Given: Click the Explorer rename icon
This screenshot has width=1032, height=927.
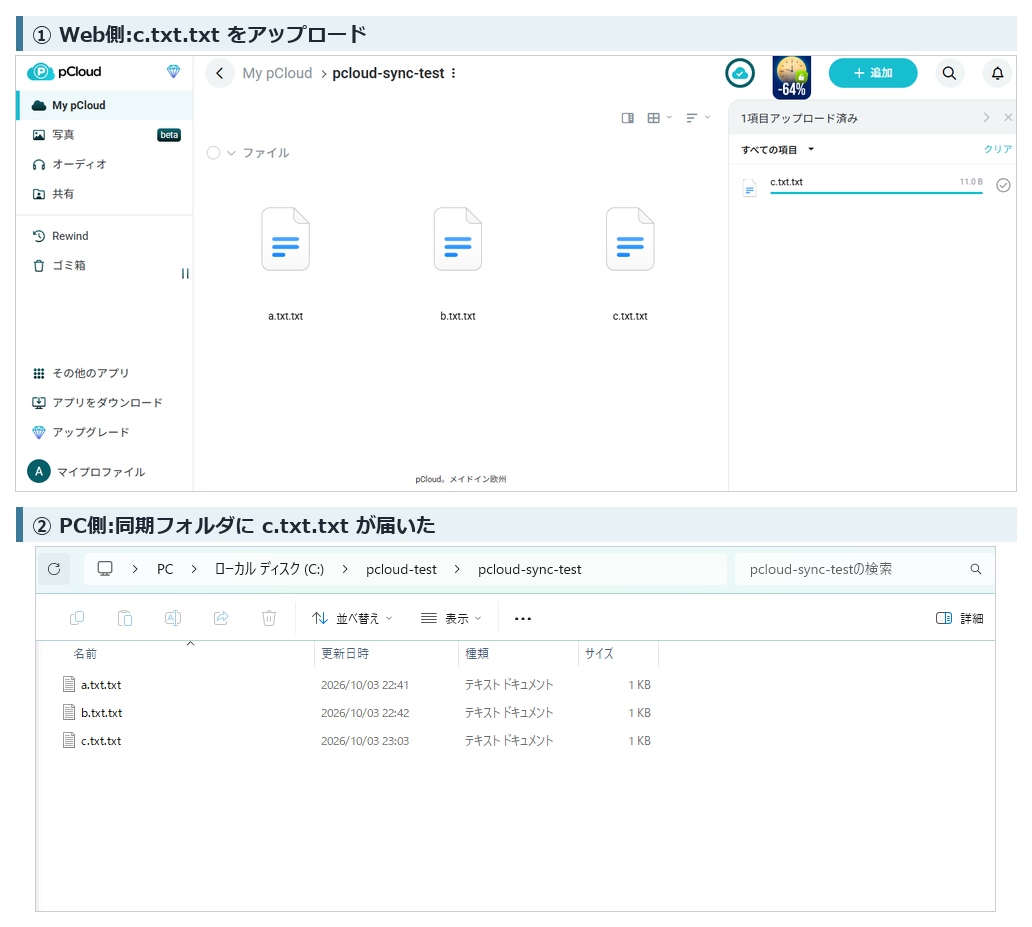Looking at the screenshot, I should coord(172,618).
